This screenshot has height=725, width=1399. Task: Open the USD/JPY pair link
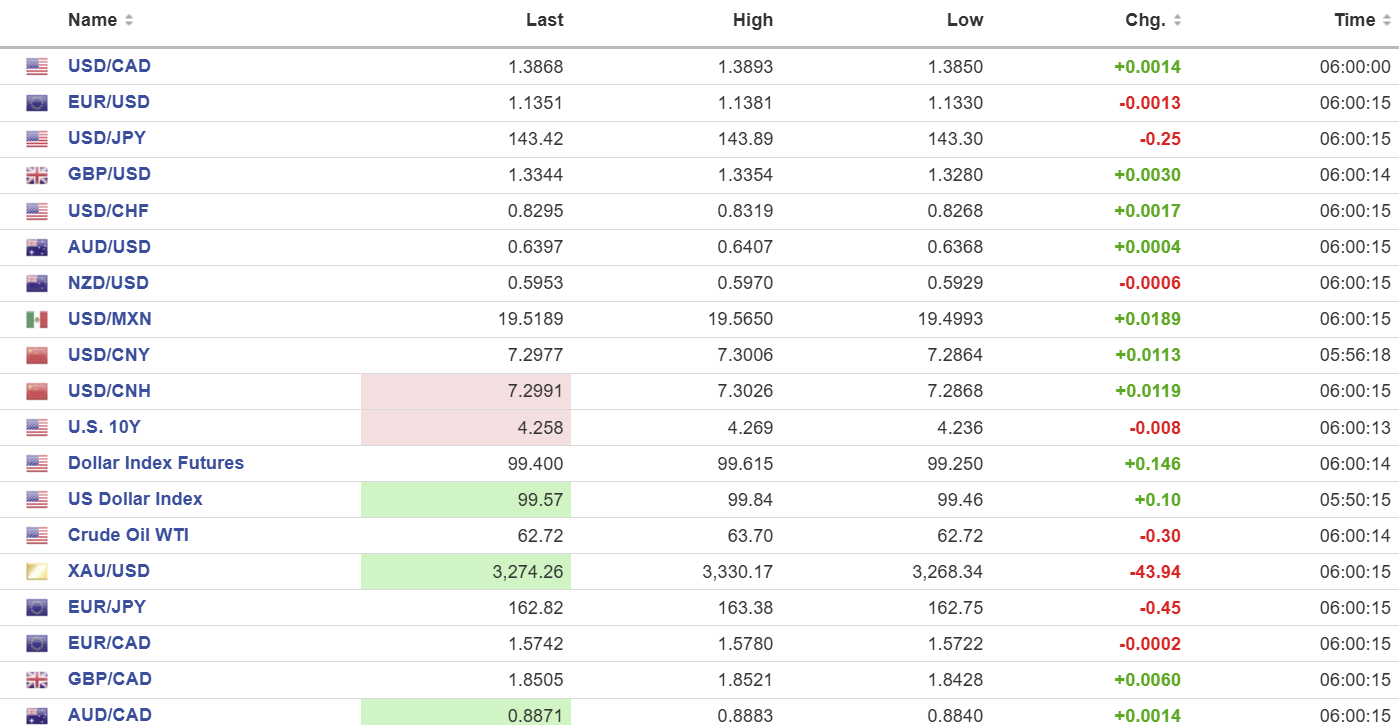point(106,138)
